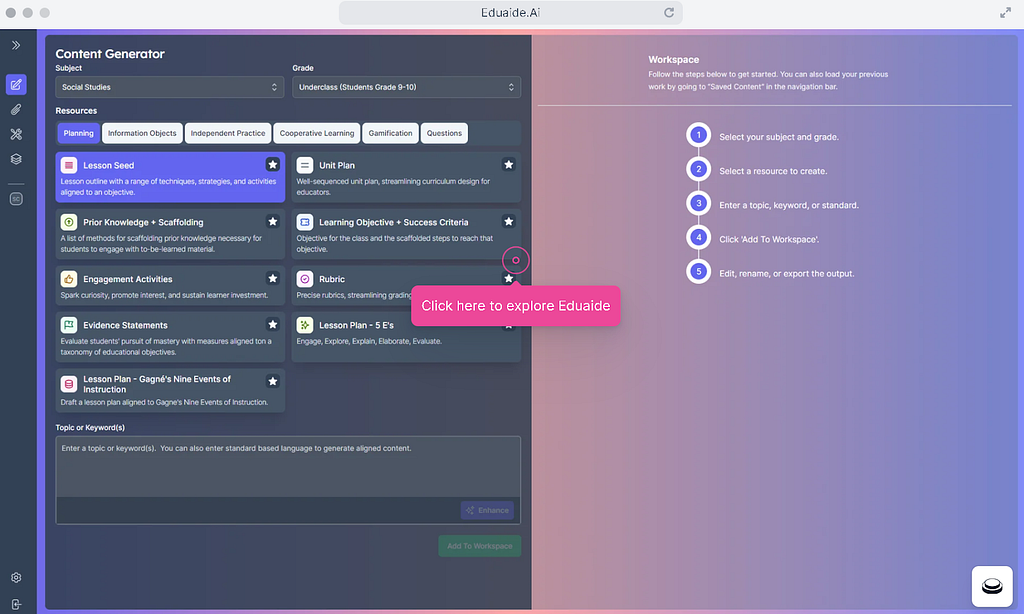Screen dimensions: 1024x614
Task: Click the Rubric card icon
Action: 305,279
